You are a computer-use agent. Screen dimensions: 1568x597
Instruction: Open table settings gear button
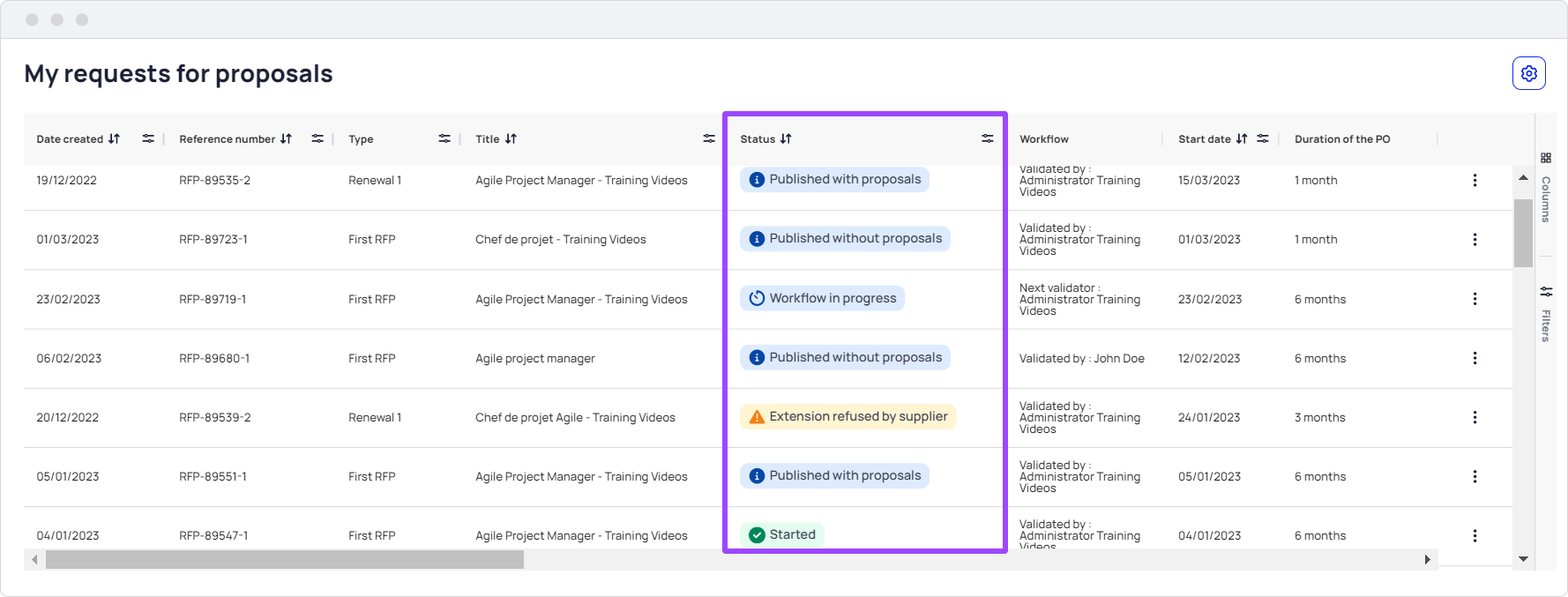point(1529,73)
